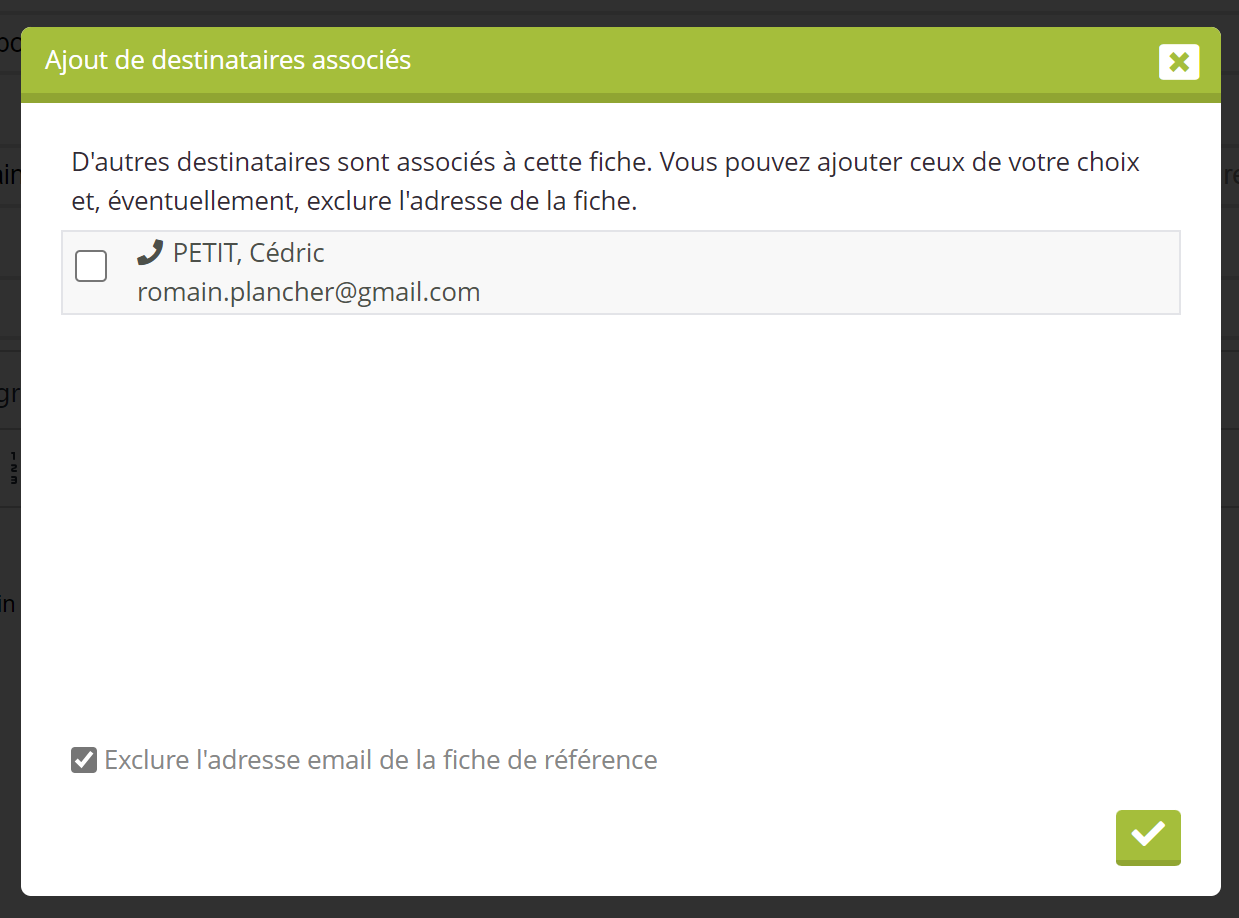Click the empty area left of the green confirm button

coord(800,836)
